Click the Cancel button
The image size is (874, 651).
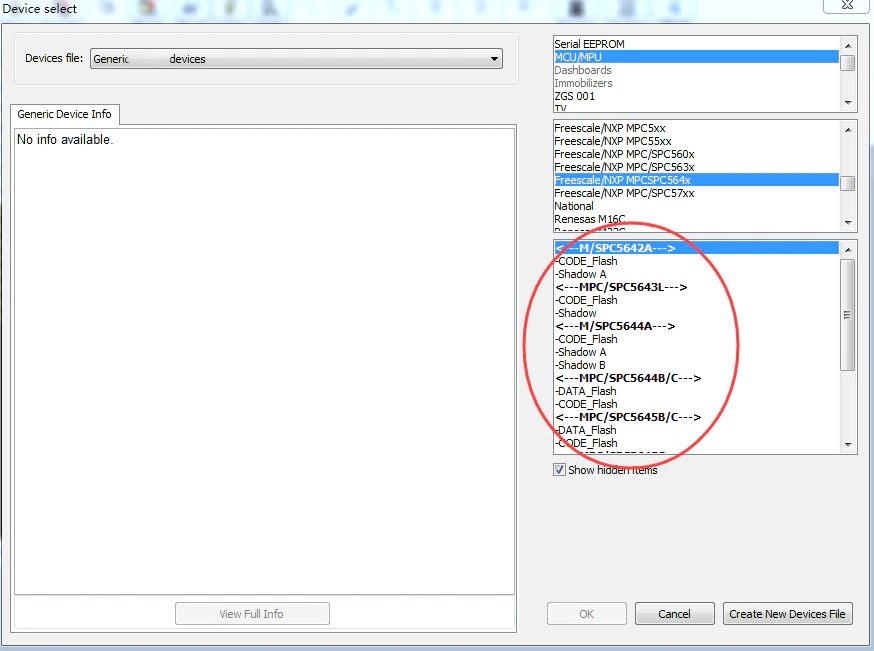[x=674, y=614]
